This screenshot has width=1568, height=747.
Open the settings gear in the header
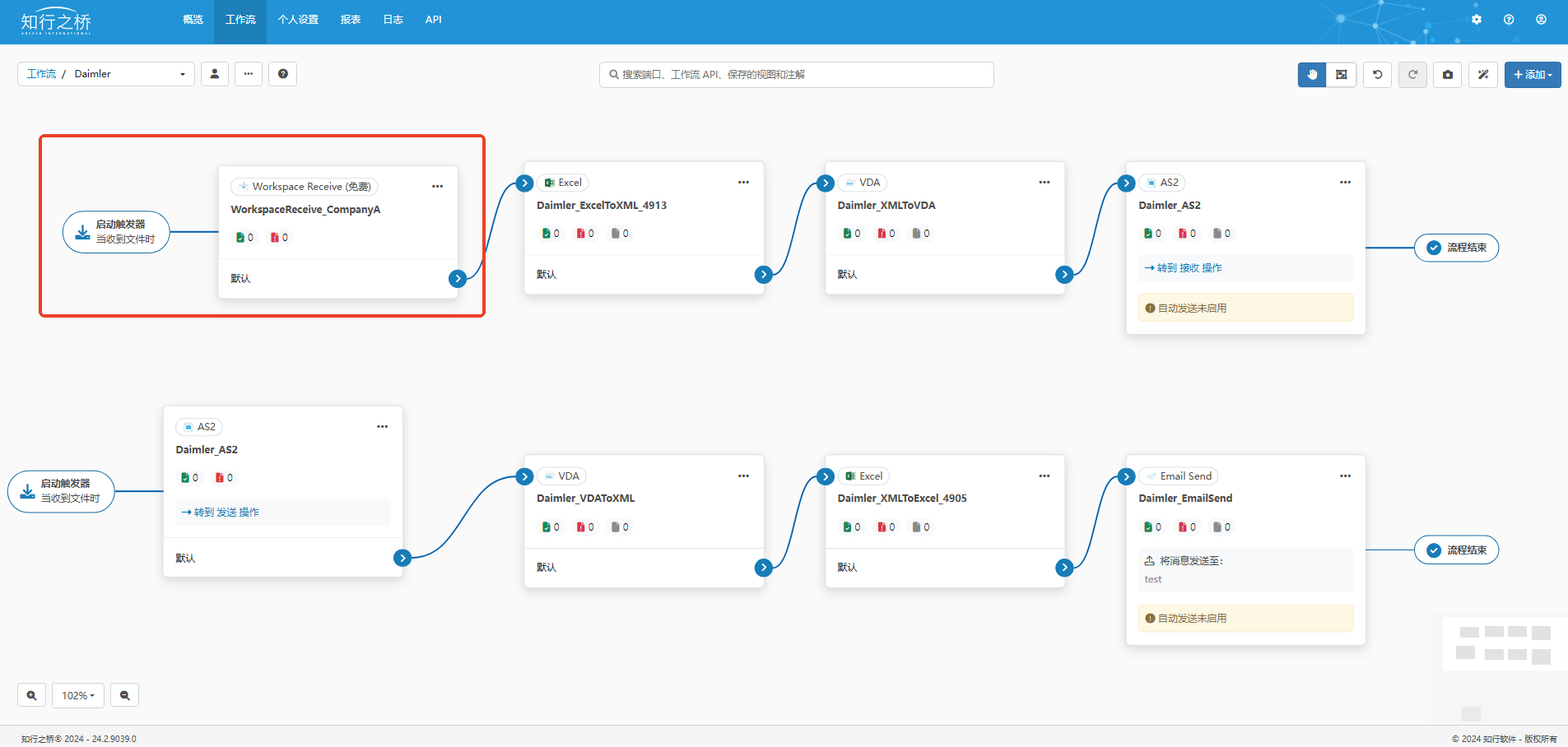[x=1477, y=20]
